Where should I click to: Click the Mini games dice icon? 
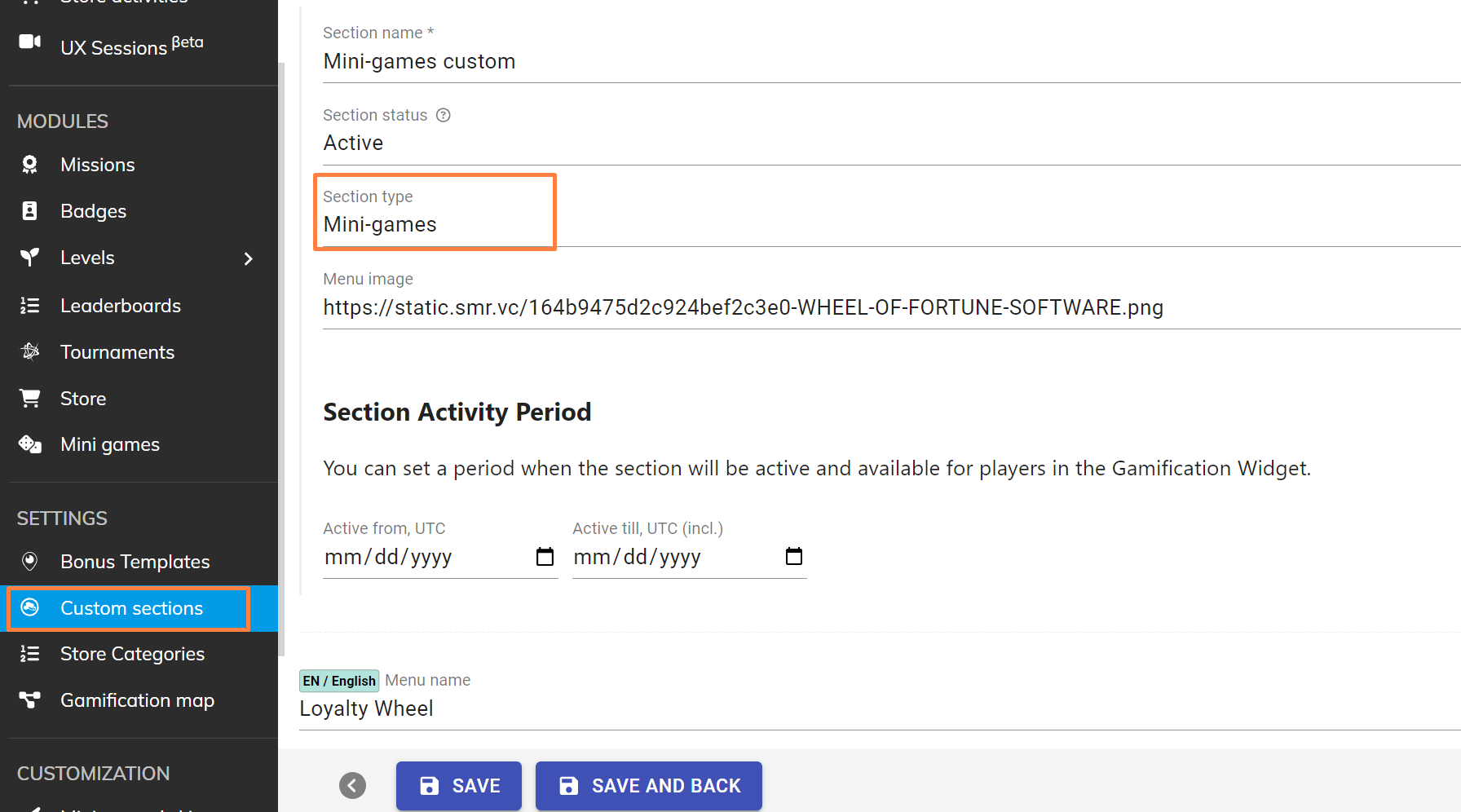(29, 444)
